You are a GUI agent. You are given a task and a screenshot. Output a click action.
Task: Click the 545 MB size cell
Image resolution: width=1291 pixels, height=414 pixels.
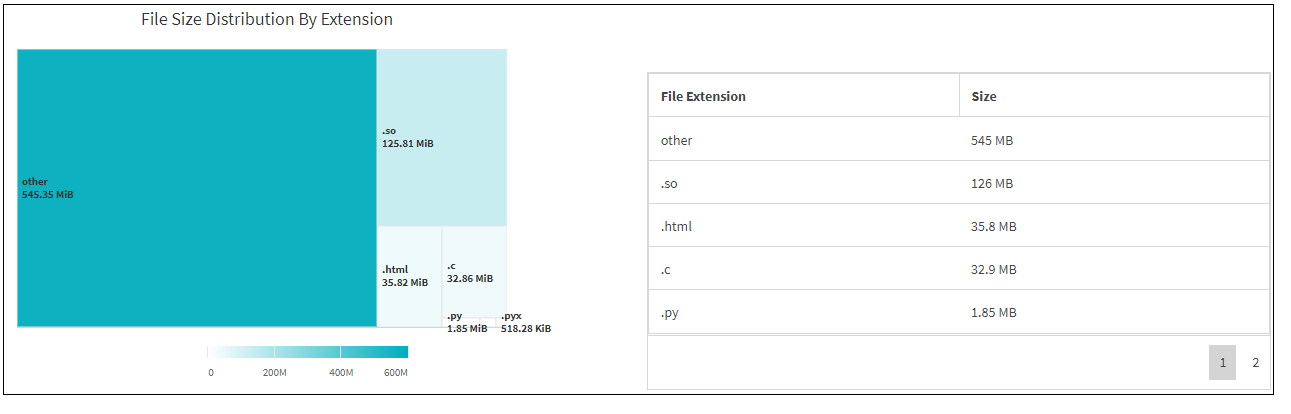pyautogui.click(x=991, y=140)
